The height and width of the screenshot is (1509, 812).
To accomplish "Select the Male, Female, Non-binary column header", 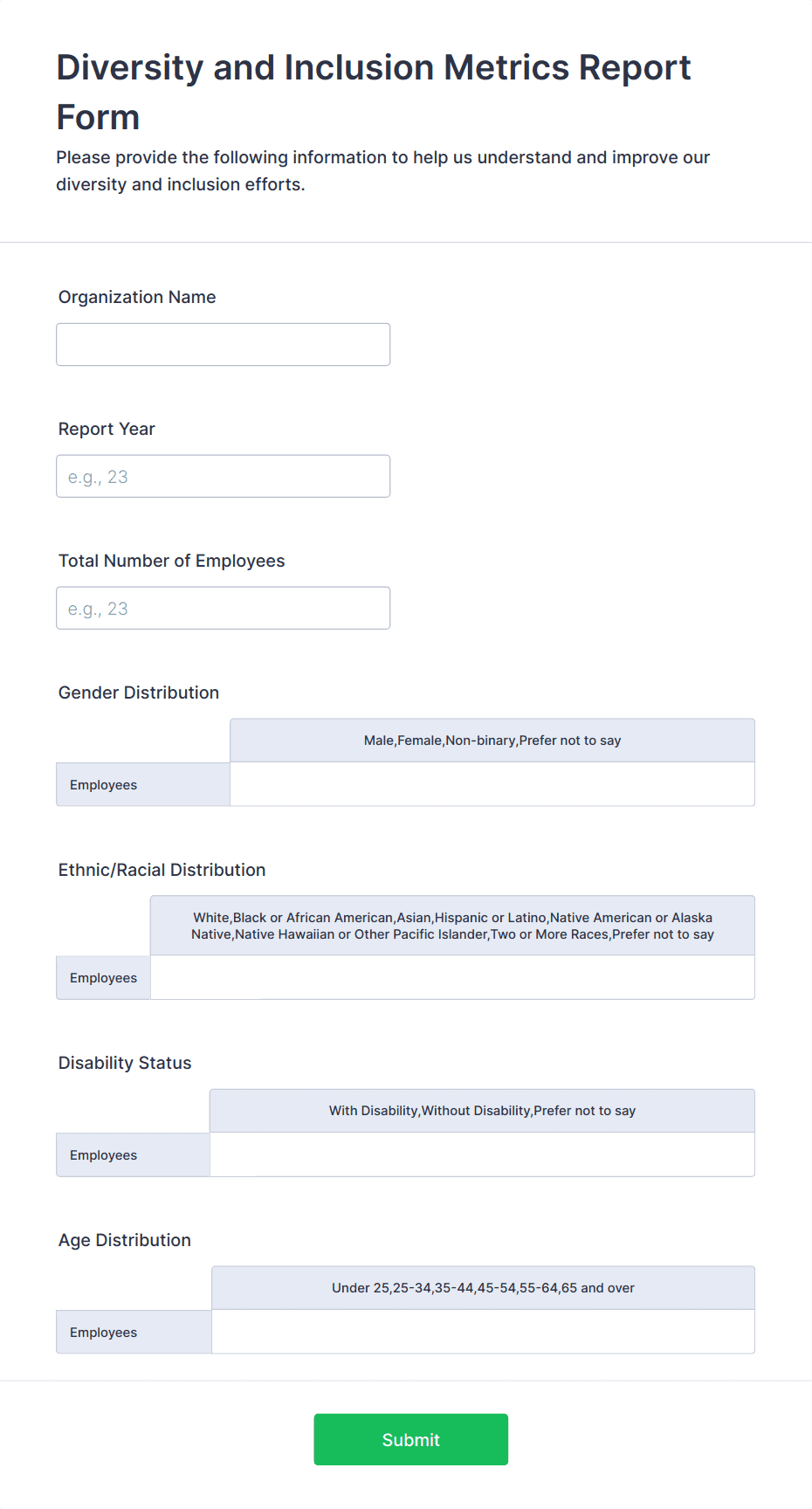I will pos(492,741).
